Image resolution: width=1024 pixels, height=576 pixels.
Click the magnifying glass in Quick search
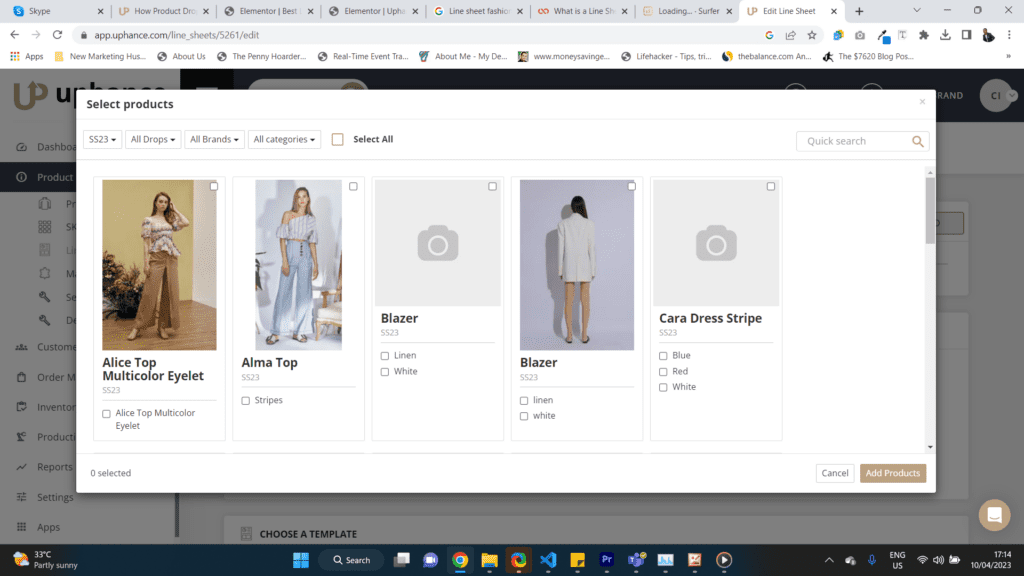pyautogui.click(x=917, y=141)
